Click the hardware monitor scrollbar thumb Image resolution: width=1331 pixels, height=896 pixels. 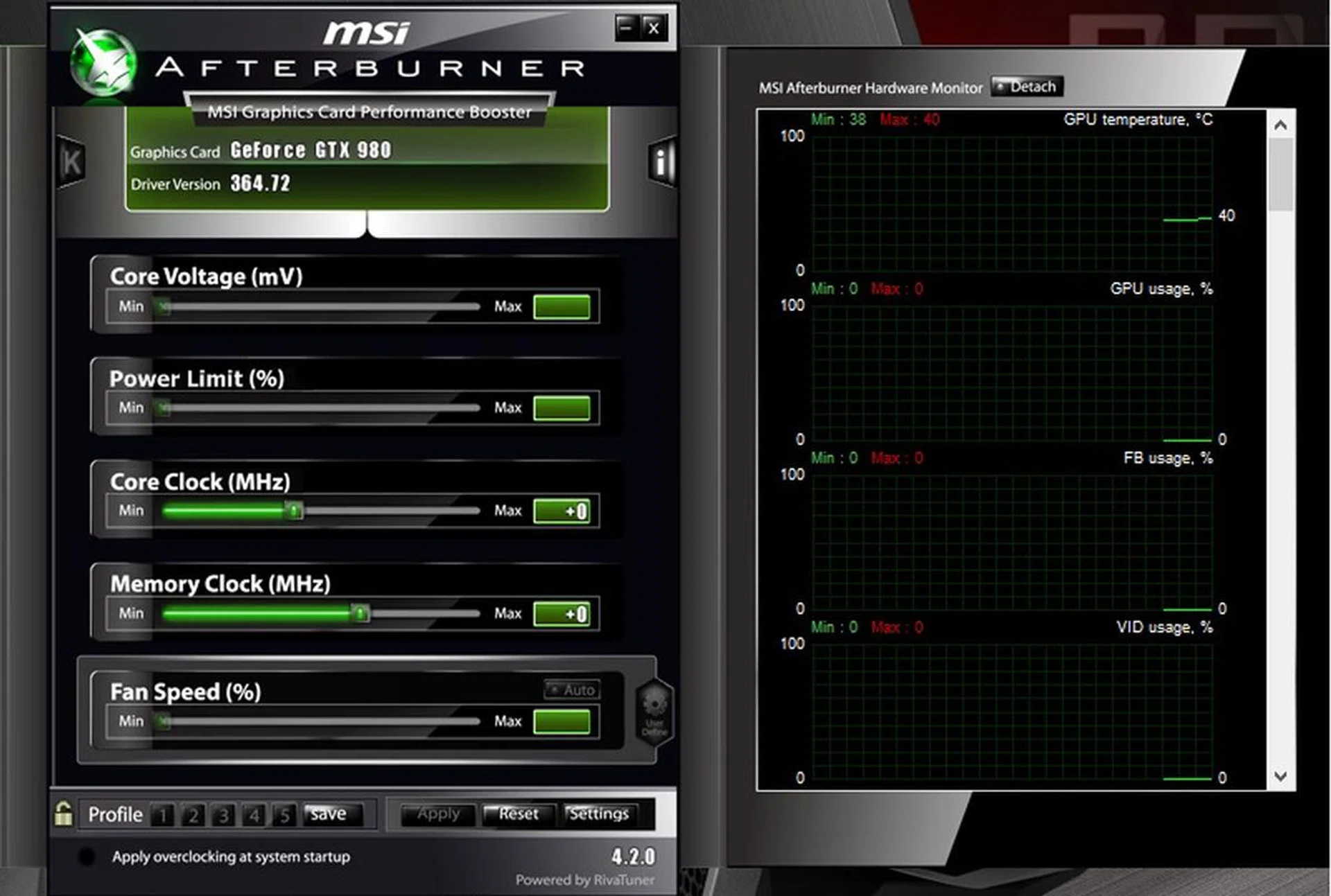coord(1280,173)
